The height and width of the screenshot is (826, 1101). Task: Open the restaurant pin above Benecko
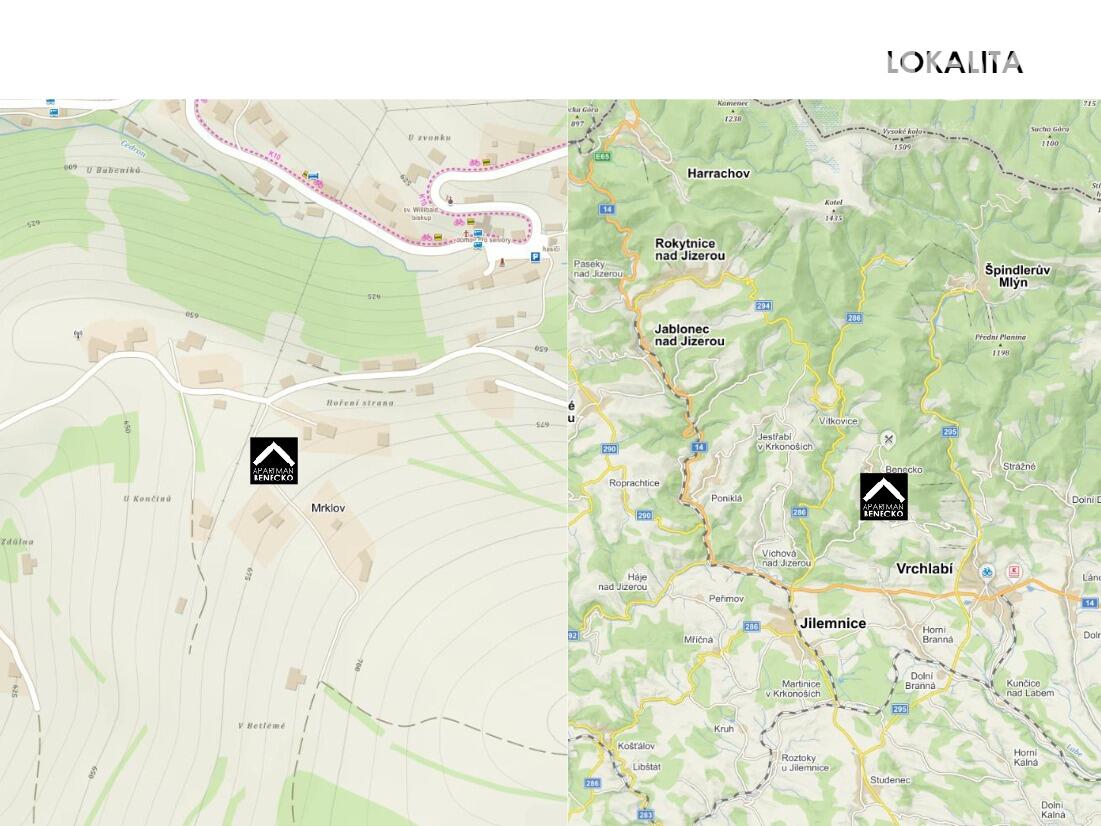tap(888, 439)
